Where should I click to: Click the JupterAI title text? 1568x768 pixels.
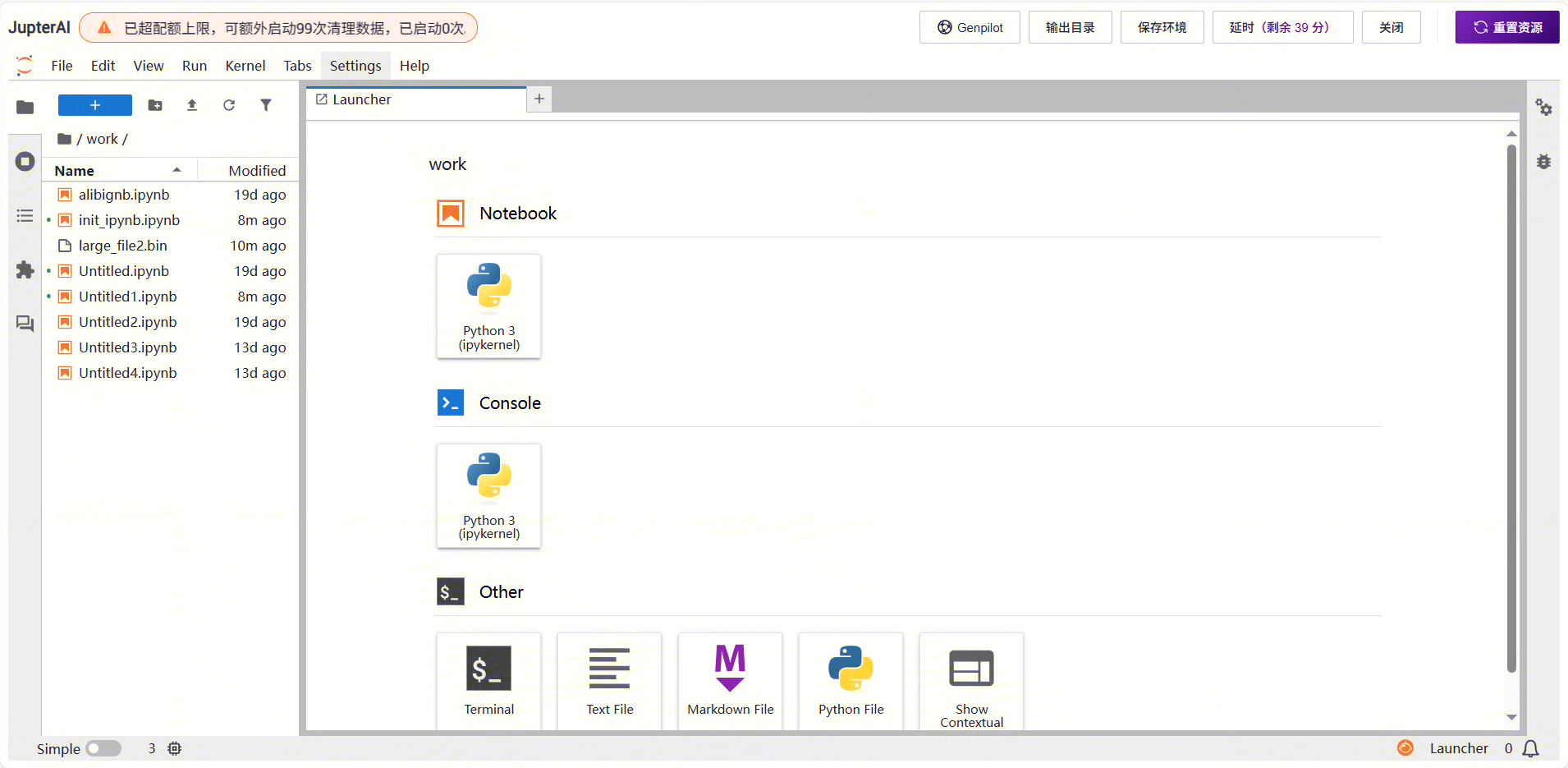point(39,27)
